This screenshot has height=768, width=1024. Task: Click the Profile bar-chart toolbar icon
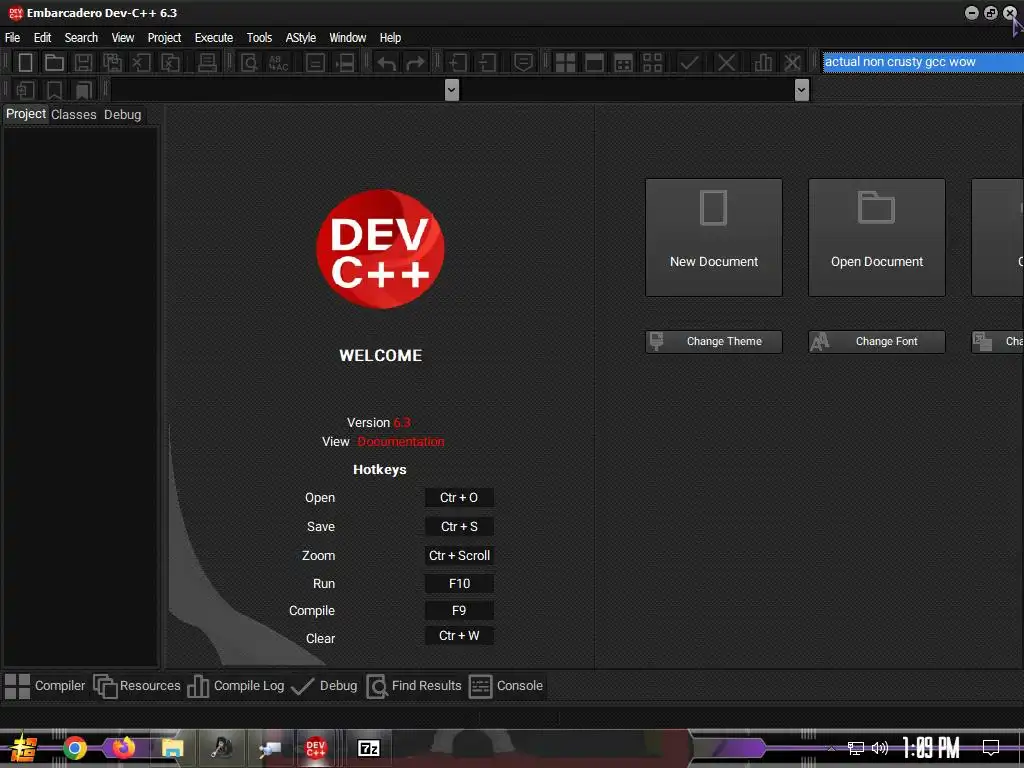763,63
